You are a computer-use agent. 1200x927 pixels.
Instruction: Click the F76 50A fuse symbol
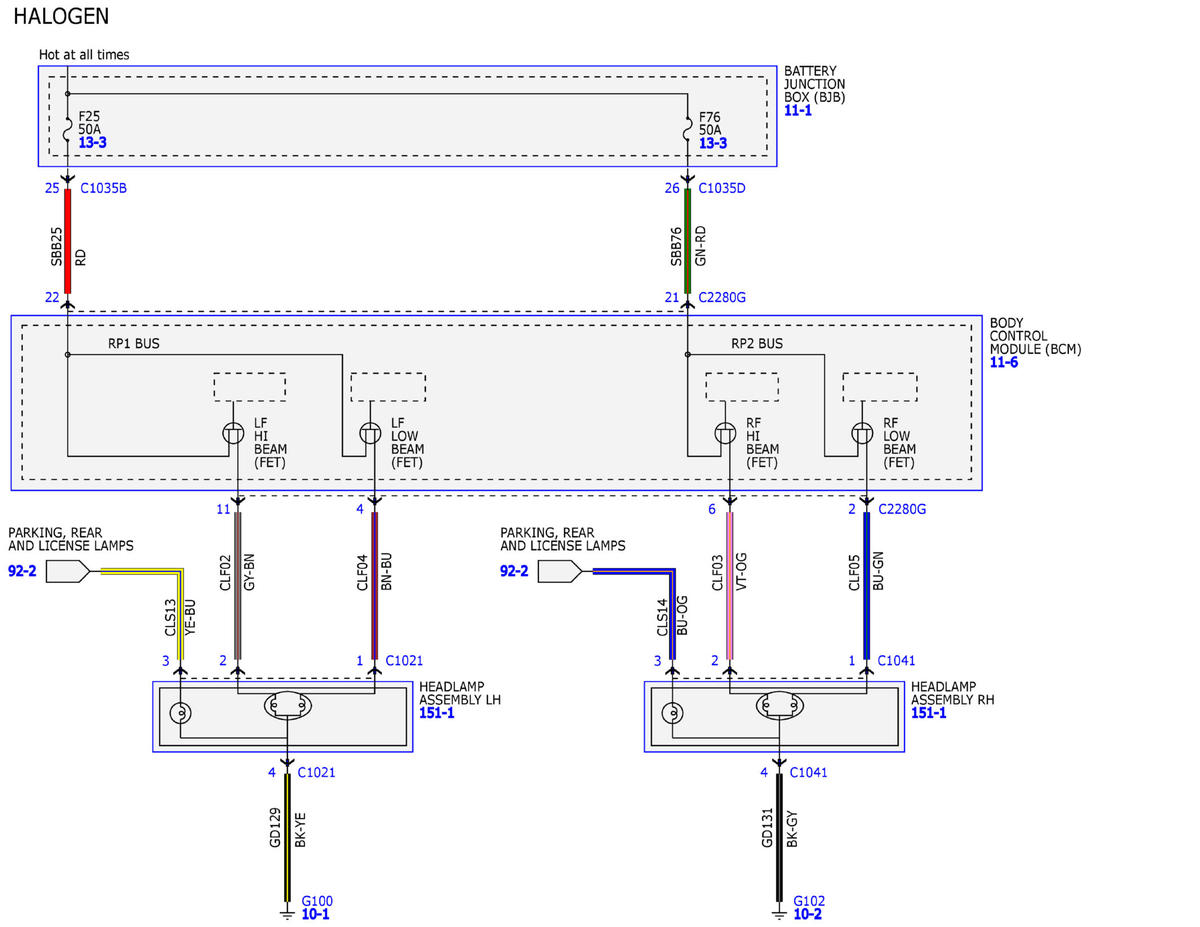coord(688,131)
